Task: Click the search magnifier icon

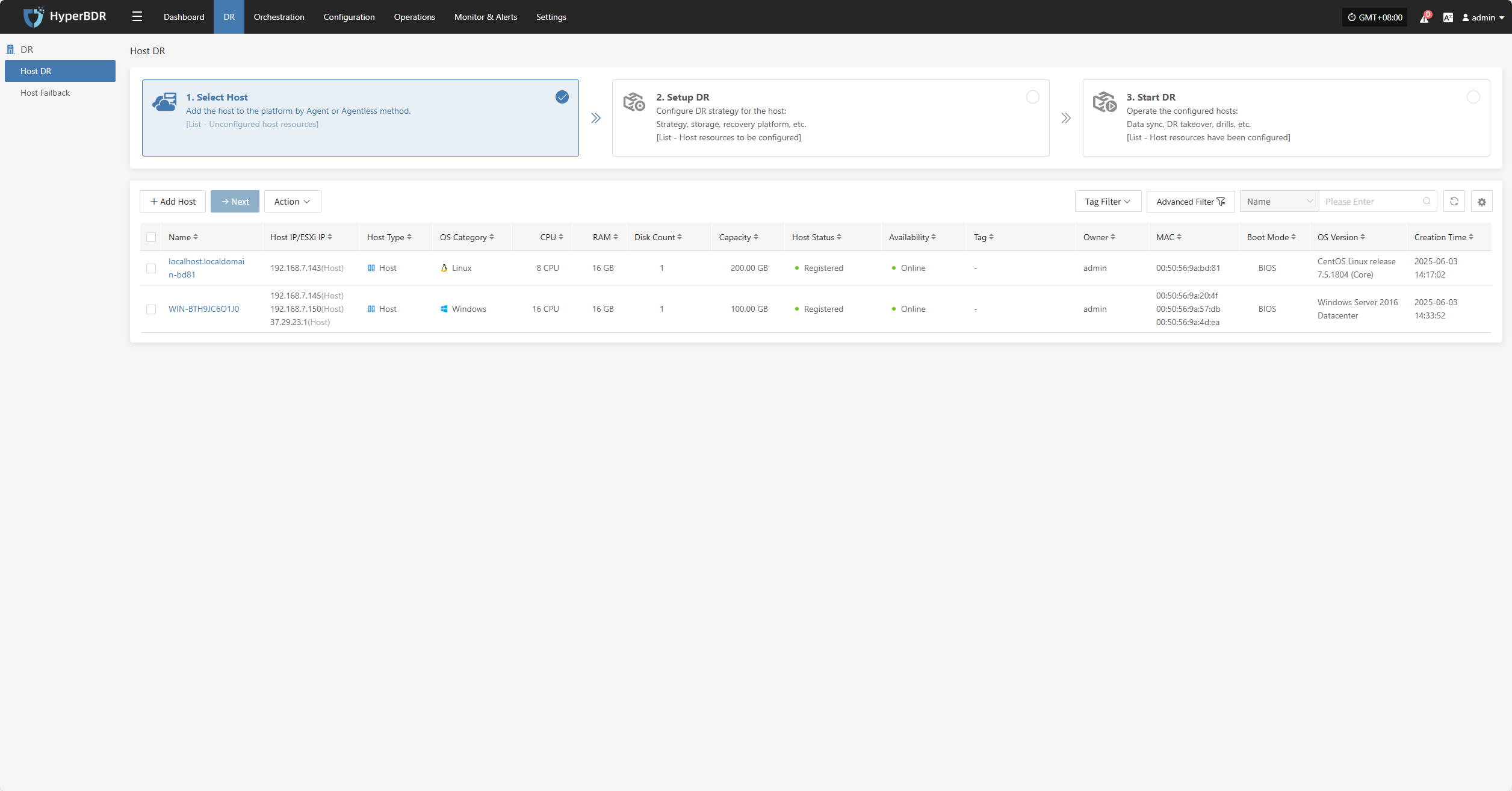Action: (1427, 202)
